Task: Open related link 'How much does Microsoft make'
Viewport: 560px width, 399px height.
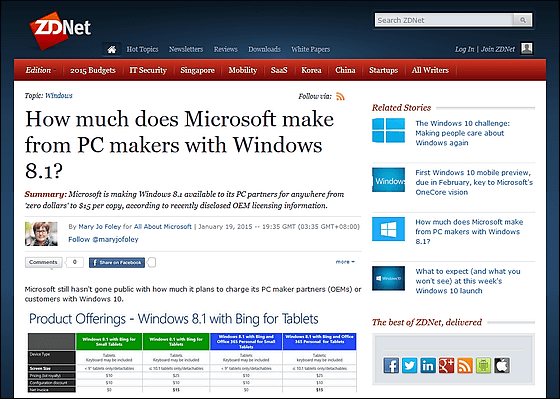Action: click(469, 231)
